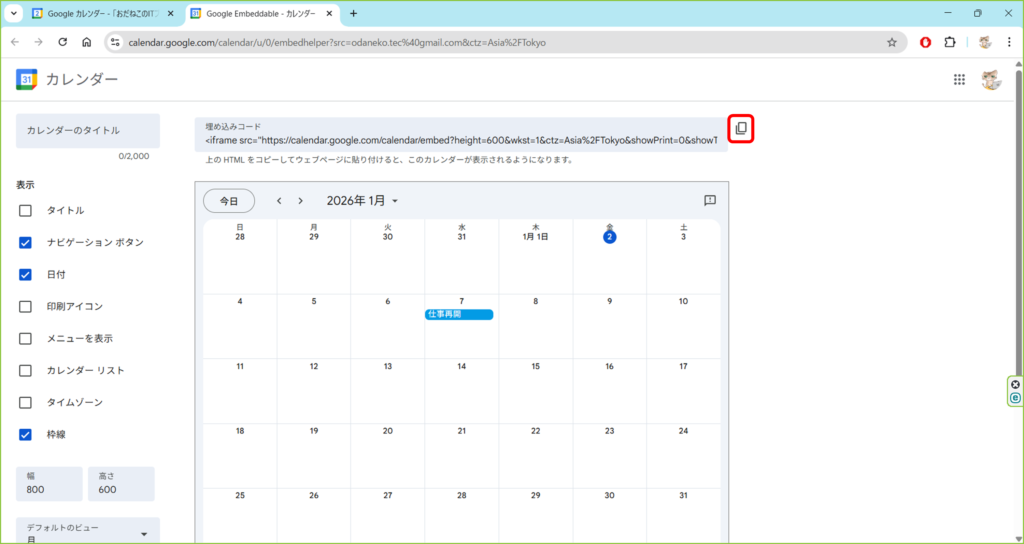Open the デフォルトのビュー dropdown

pyautogui.click(x=88, y=532)
